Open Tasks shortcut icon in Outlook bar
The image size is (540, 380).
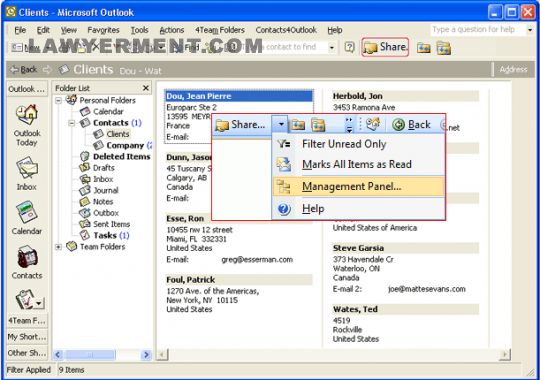click(x=25, y=299)
